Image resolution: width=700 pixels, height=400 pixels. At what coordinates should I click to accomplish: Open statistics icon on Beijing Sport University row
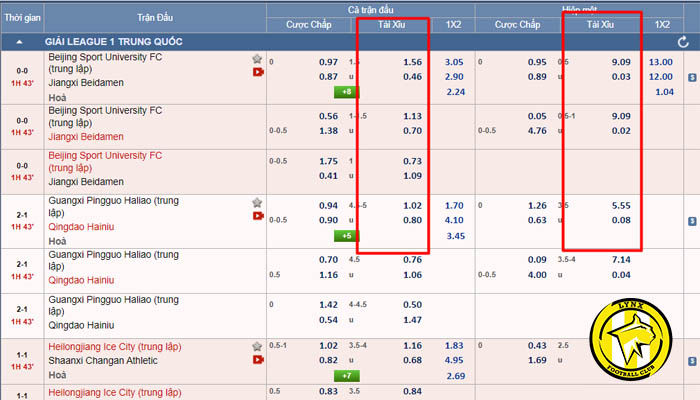pos(692,77)
